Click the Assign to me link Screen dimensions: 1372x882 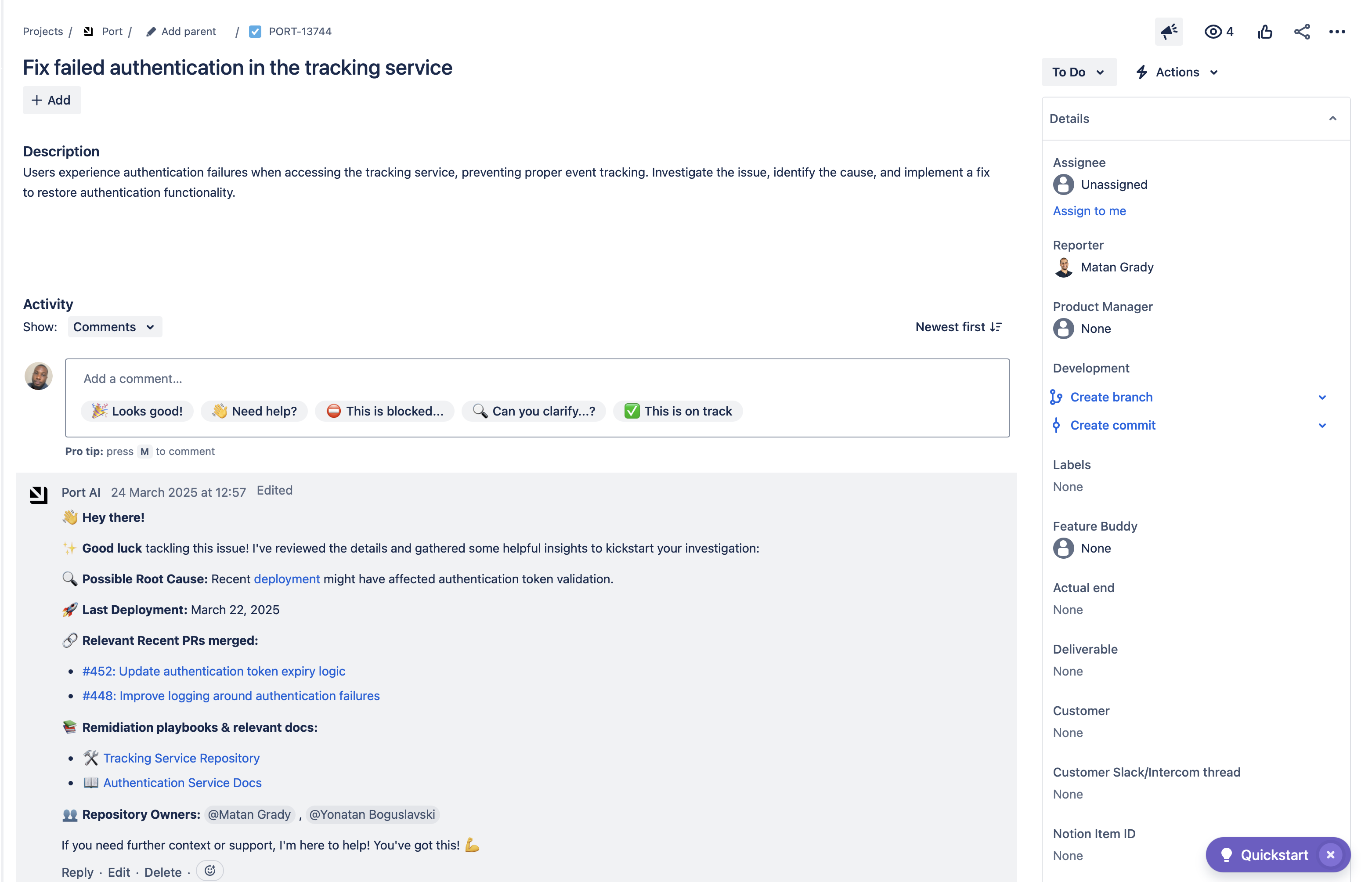[1089, 211]
